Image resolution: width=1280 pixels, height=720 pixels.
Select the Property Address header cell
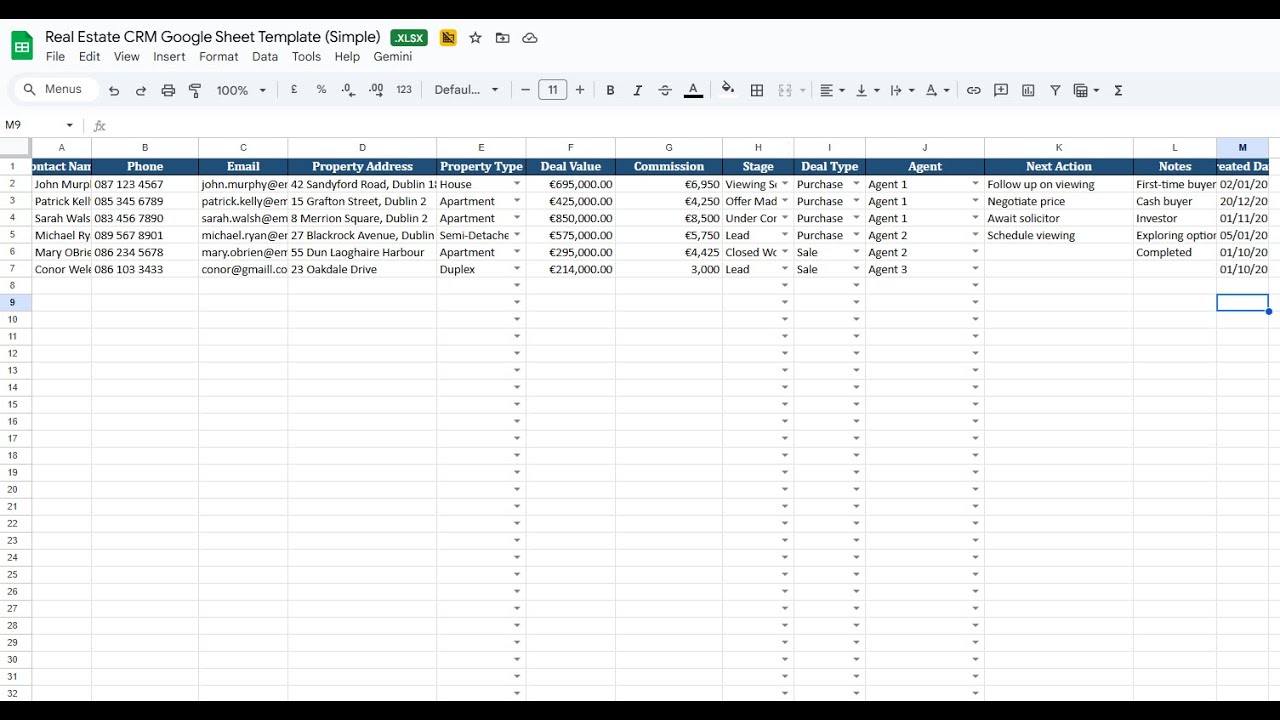click(x=362, y=167)
